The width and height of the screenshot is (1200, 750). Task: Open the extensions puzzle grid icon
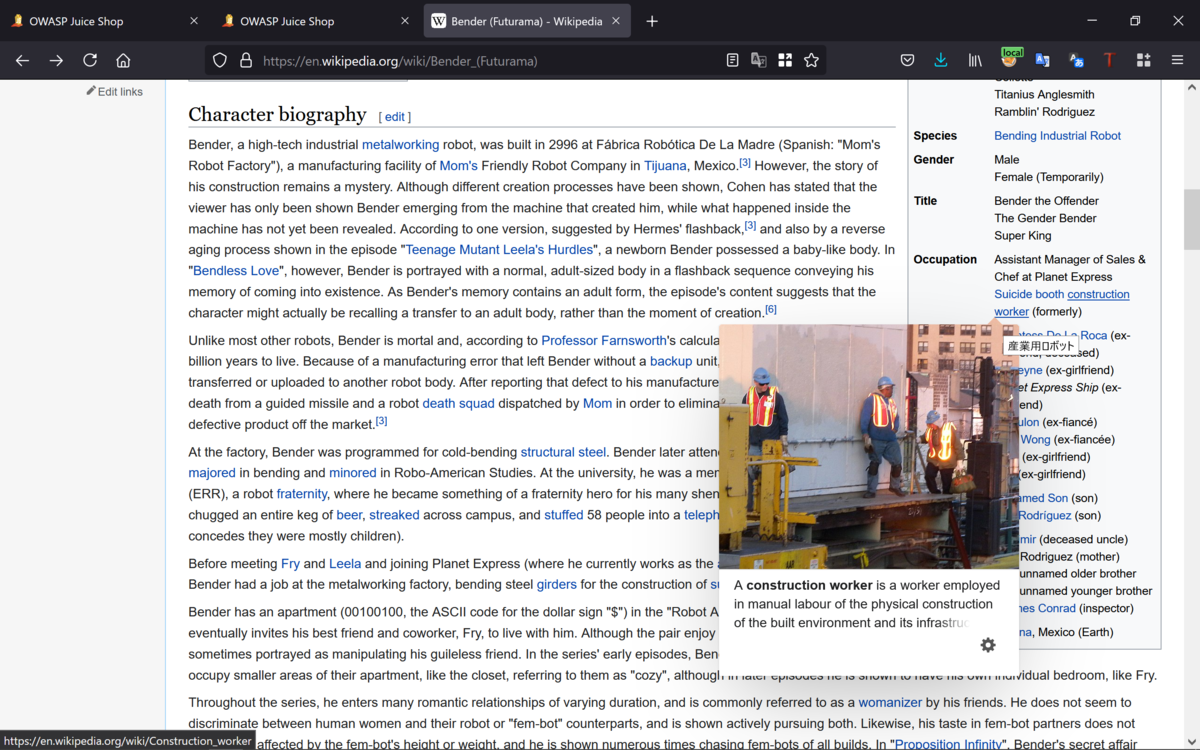click(x=1143, y=60)
